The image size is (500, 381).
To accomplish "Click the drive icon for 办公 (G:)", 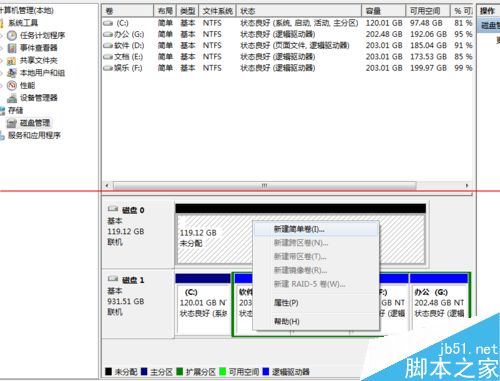I will pos(108,34).
